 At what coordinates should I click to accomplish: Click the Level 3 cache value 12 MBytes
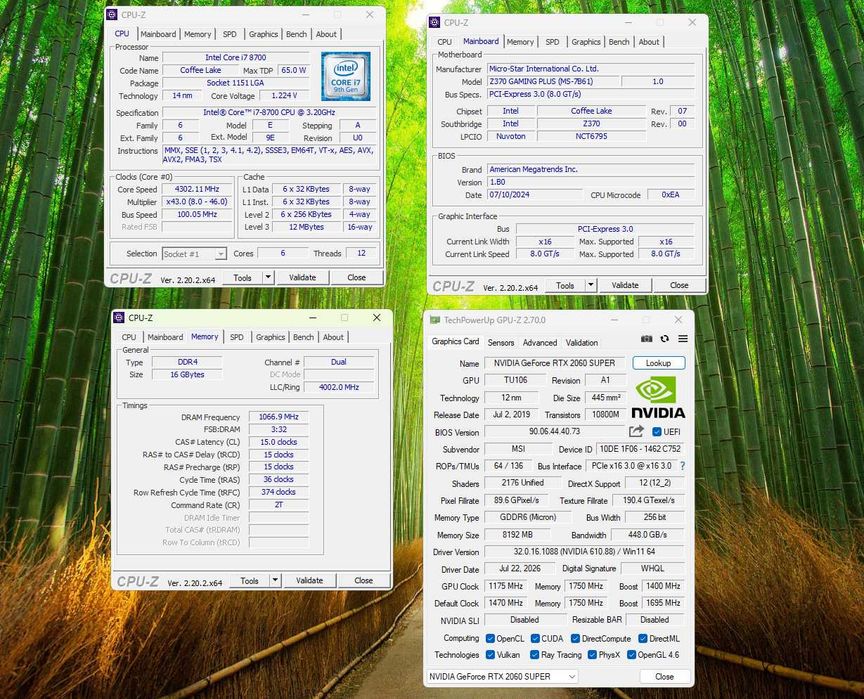pos(306,227)
